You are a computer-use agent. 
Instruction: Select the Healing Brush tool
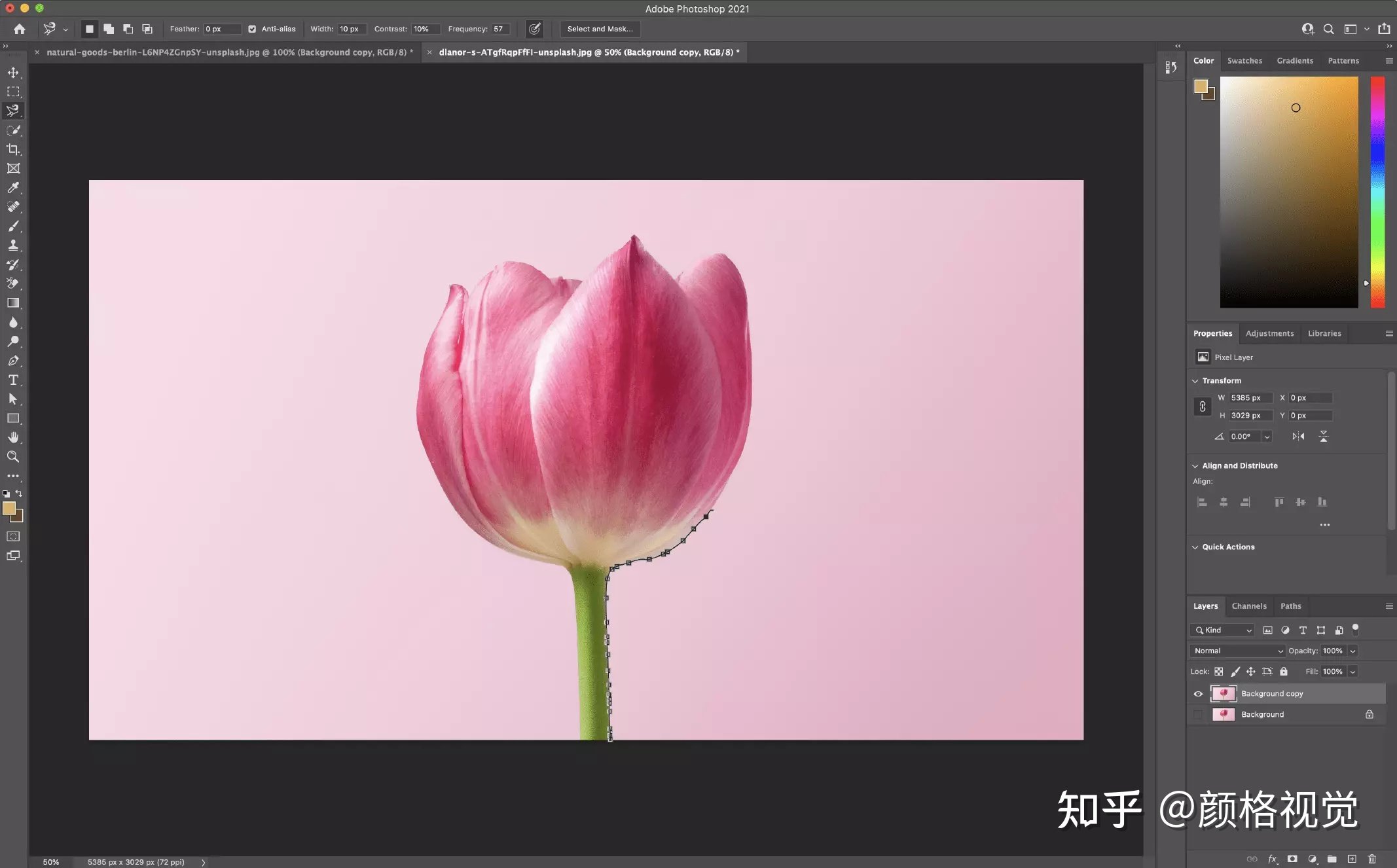13,206
